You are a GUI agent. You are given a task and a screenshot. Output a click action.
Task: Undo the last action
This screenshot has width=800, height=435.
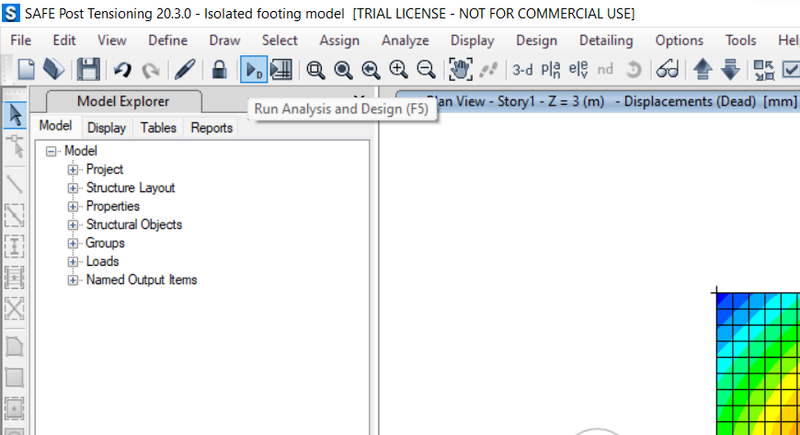point(122,69)
